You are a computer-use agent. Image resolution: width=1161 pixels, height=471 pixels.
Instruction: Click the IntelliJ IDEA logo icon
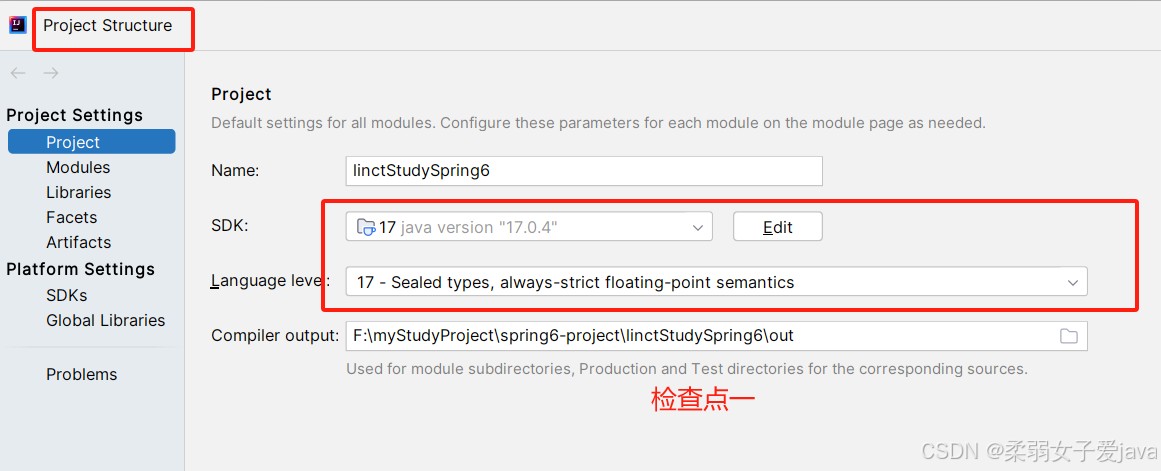(18, 25)
